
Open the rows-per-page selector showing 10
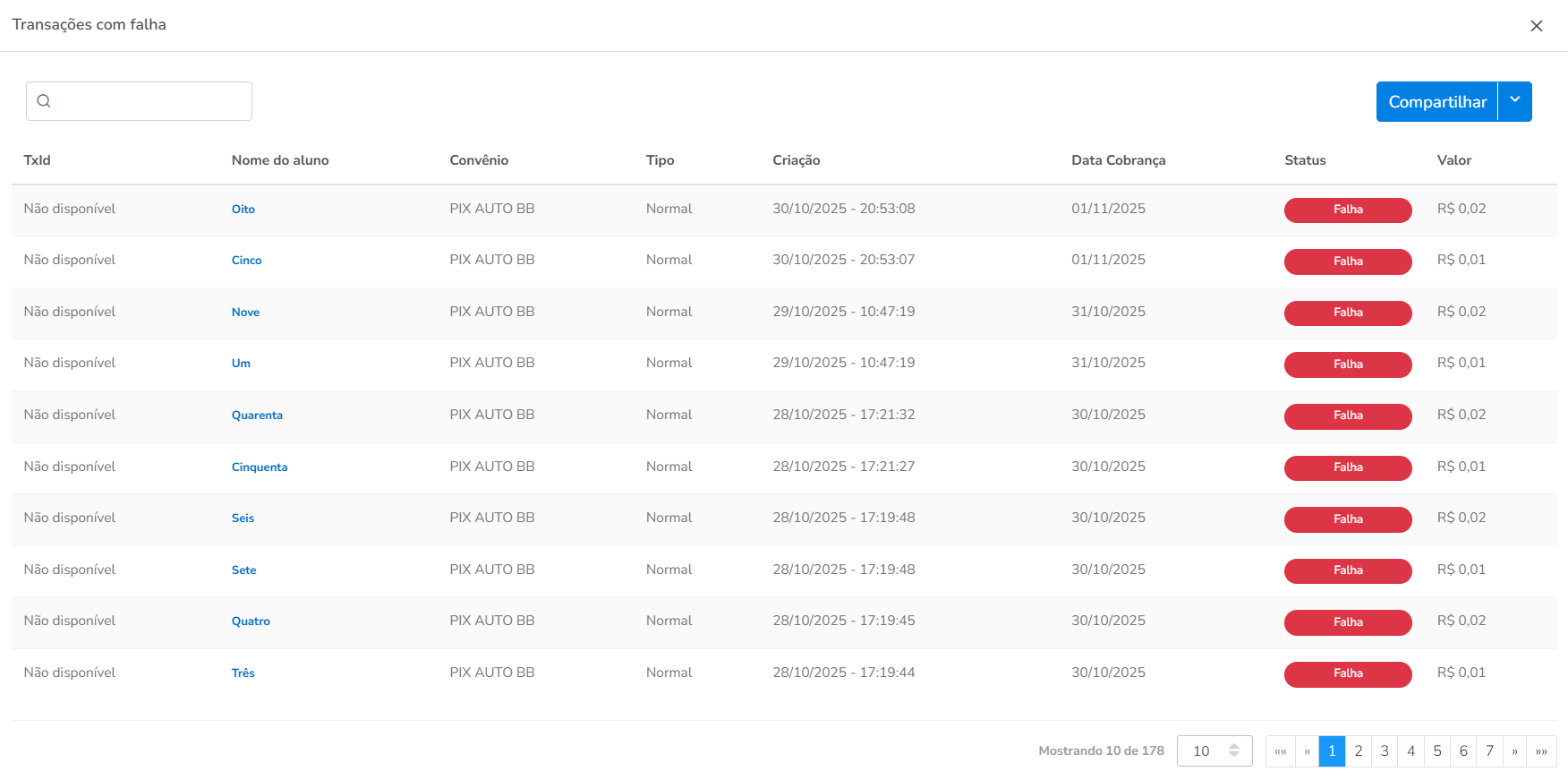(1214, 751)
